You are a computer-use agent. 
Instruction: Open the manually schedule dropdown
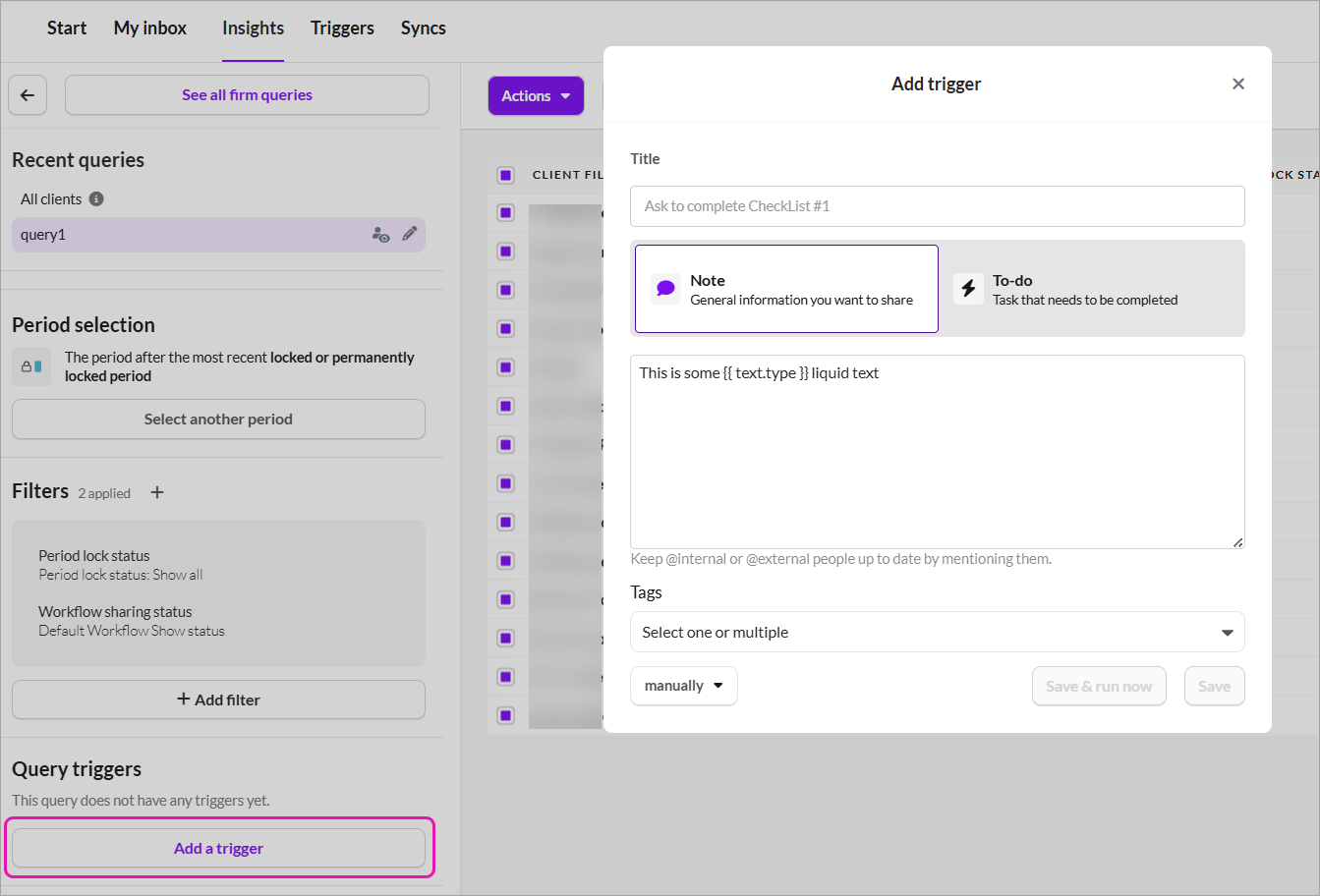683,686
